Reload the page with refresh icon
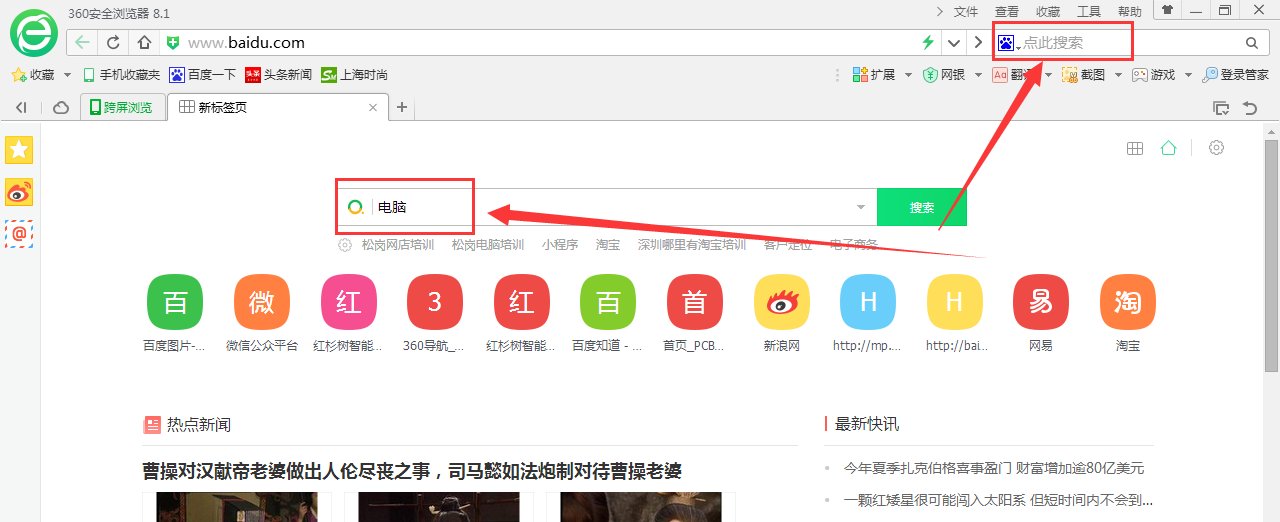Screen dimensions: 1280x522 pyautogui.click(x=113, y=43)
